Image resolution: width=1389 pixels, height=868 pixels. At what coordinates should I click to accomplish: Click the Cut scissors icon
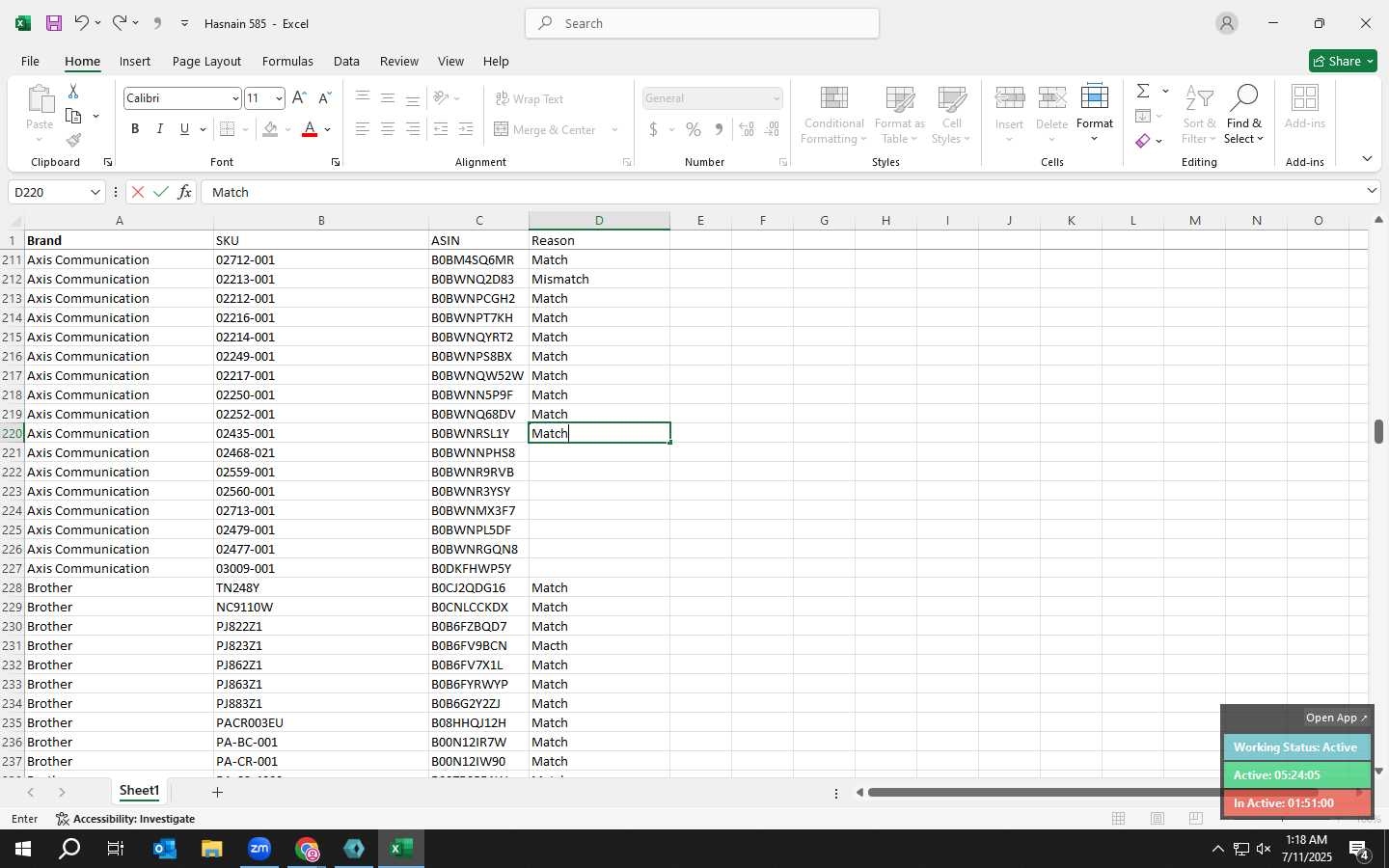(73, 91)
